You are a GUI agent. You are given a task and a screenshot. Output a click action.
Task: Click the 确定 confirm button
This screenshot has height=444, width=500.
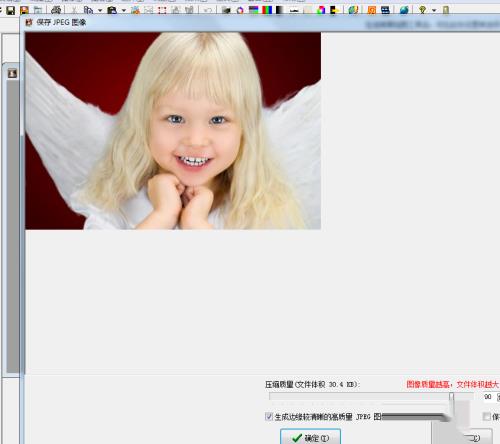click(310, 437)
